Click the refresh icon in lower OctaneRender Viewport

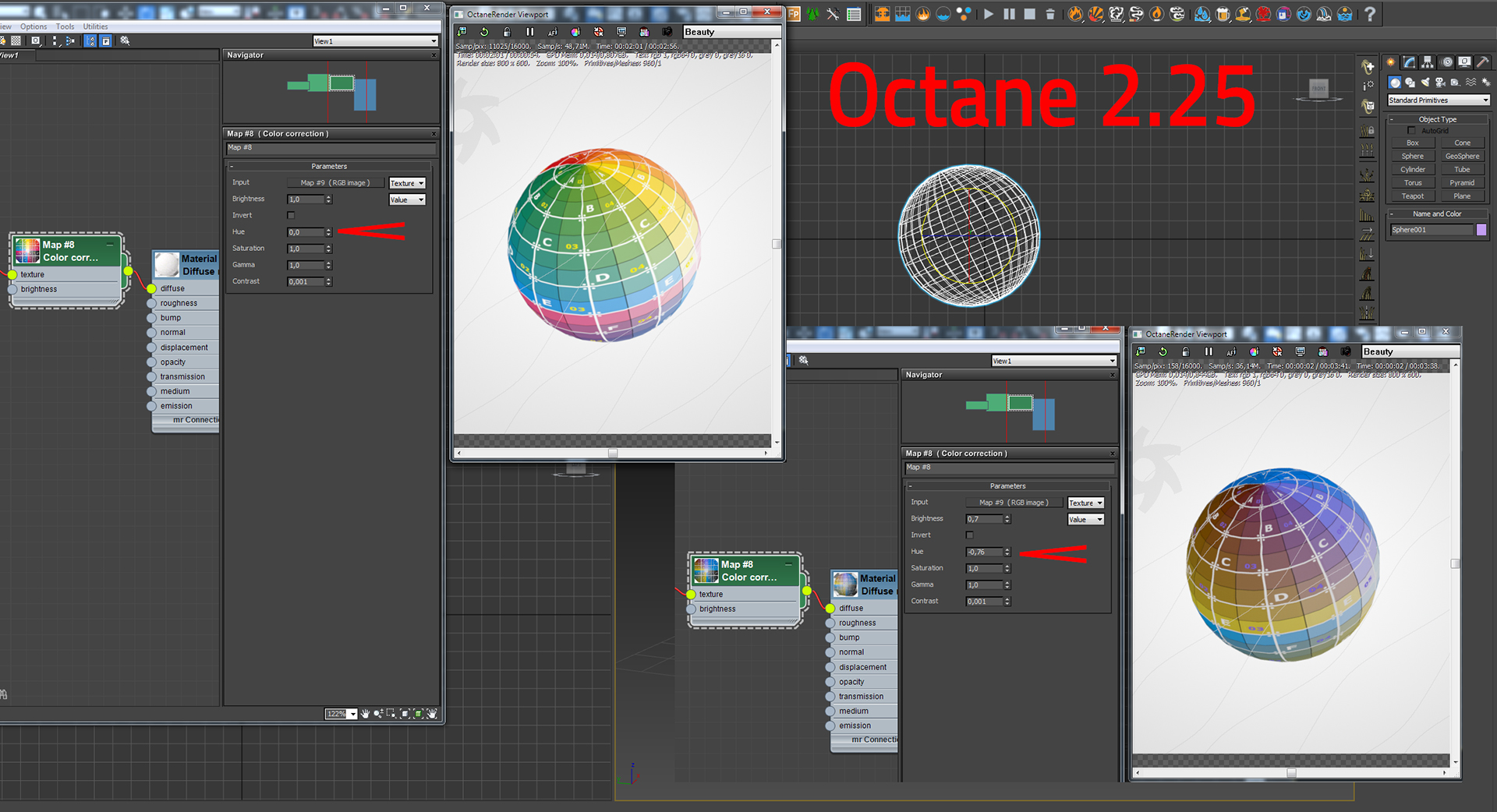click(1163, 351)
